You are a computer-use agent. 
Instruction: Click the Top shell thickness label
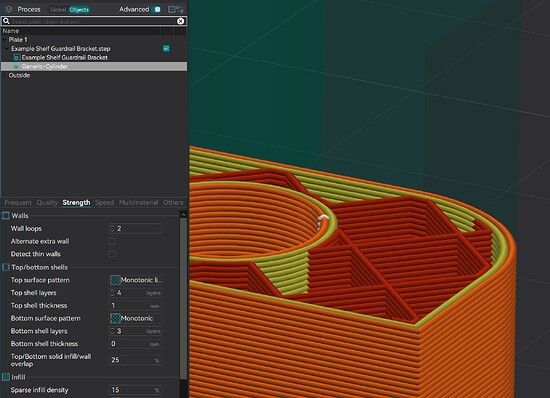click(x=39, y=305)
